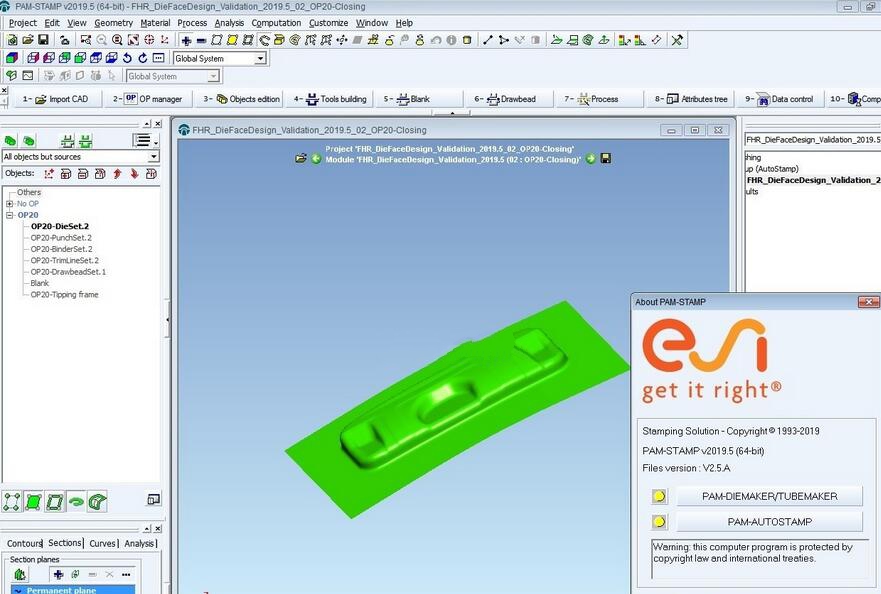Click the wireframe nodes display icon
Image resolution: width=881 pixels, height=594 pixels.
tap(11, 501)
